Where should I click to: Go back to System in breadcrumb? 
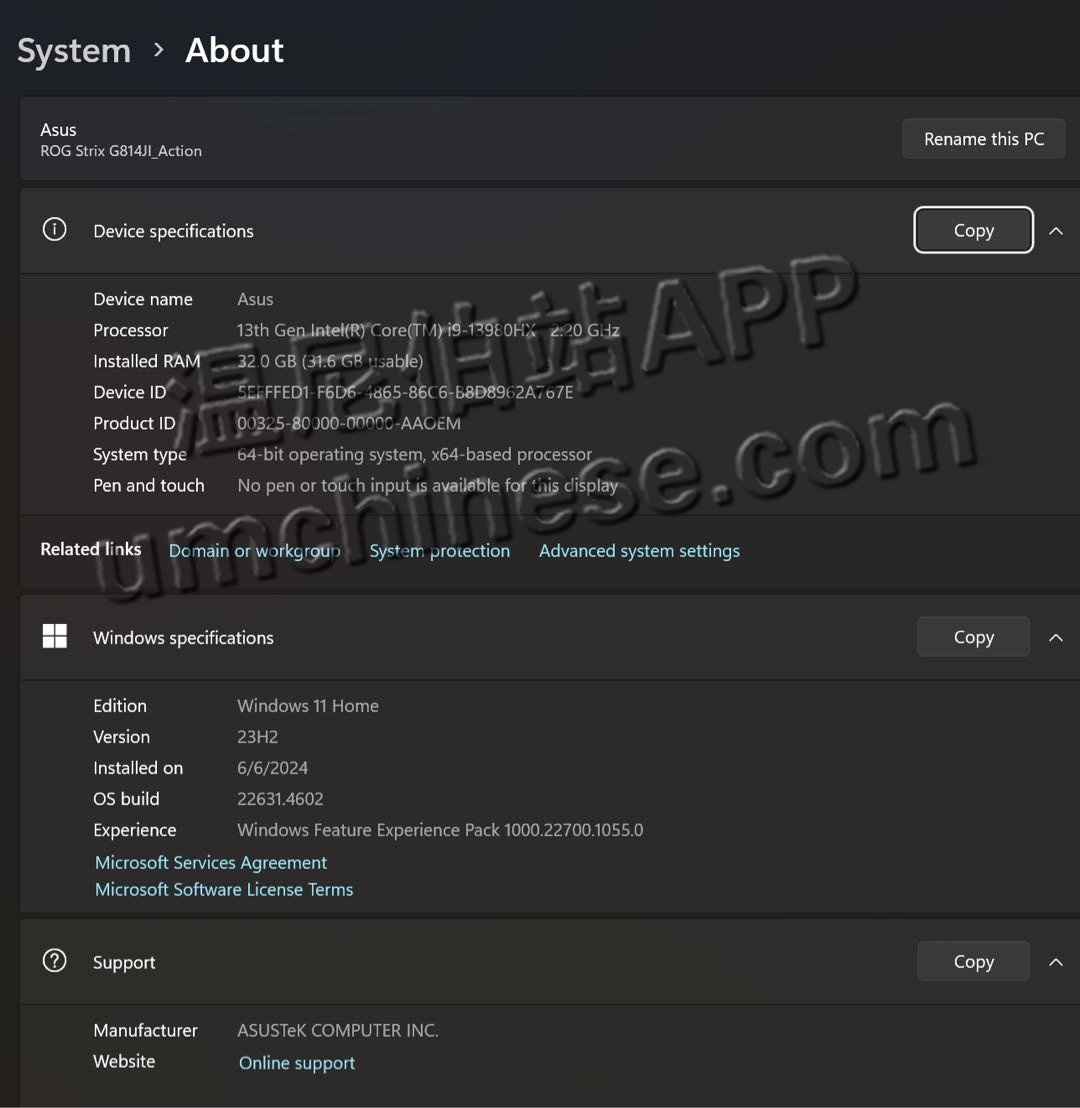[74, 50]
